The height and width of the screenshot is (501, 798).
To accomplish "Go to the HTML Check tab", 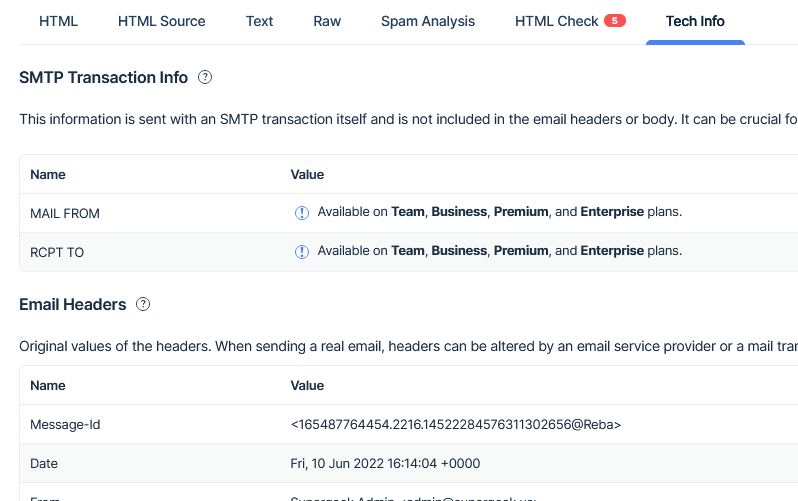I will point(557,21).
